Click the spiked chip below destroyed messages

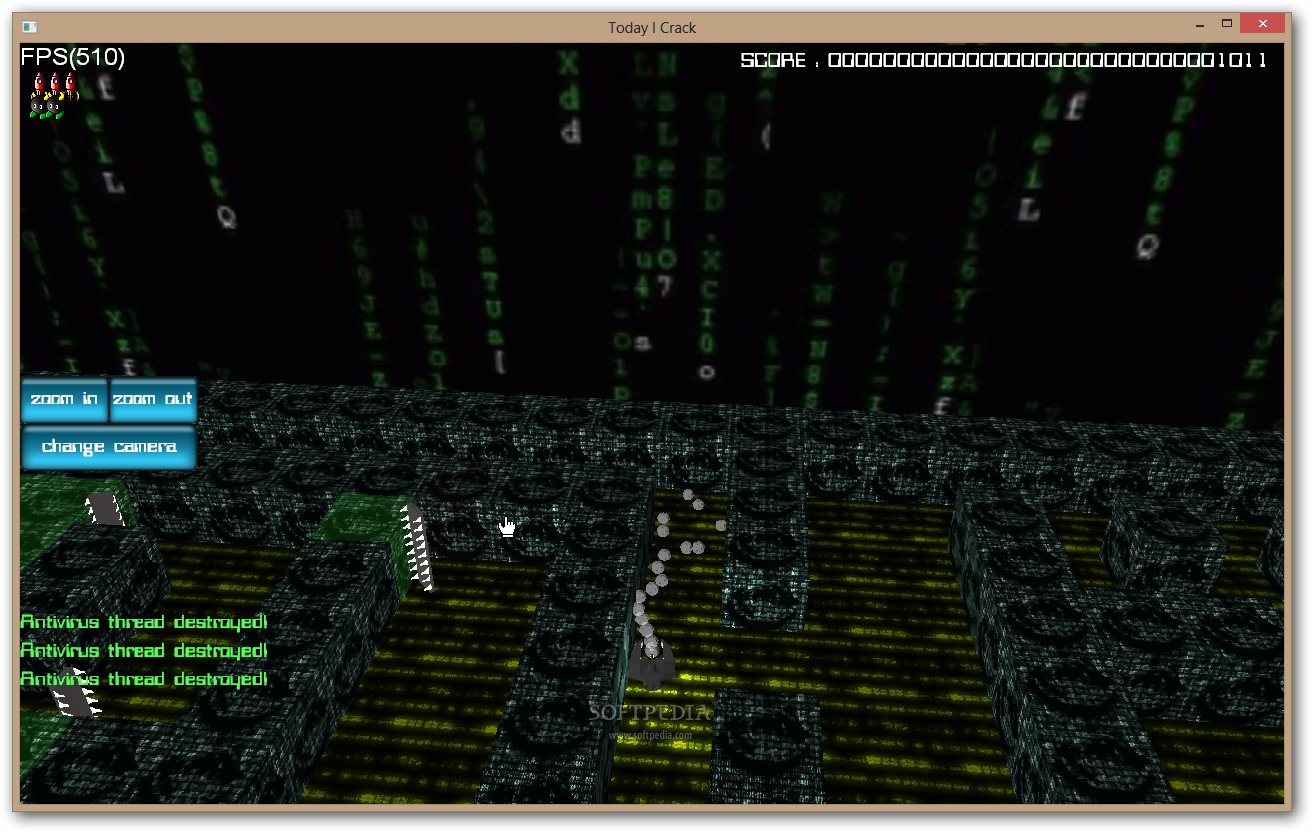coord(75,694)
